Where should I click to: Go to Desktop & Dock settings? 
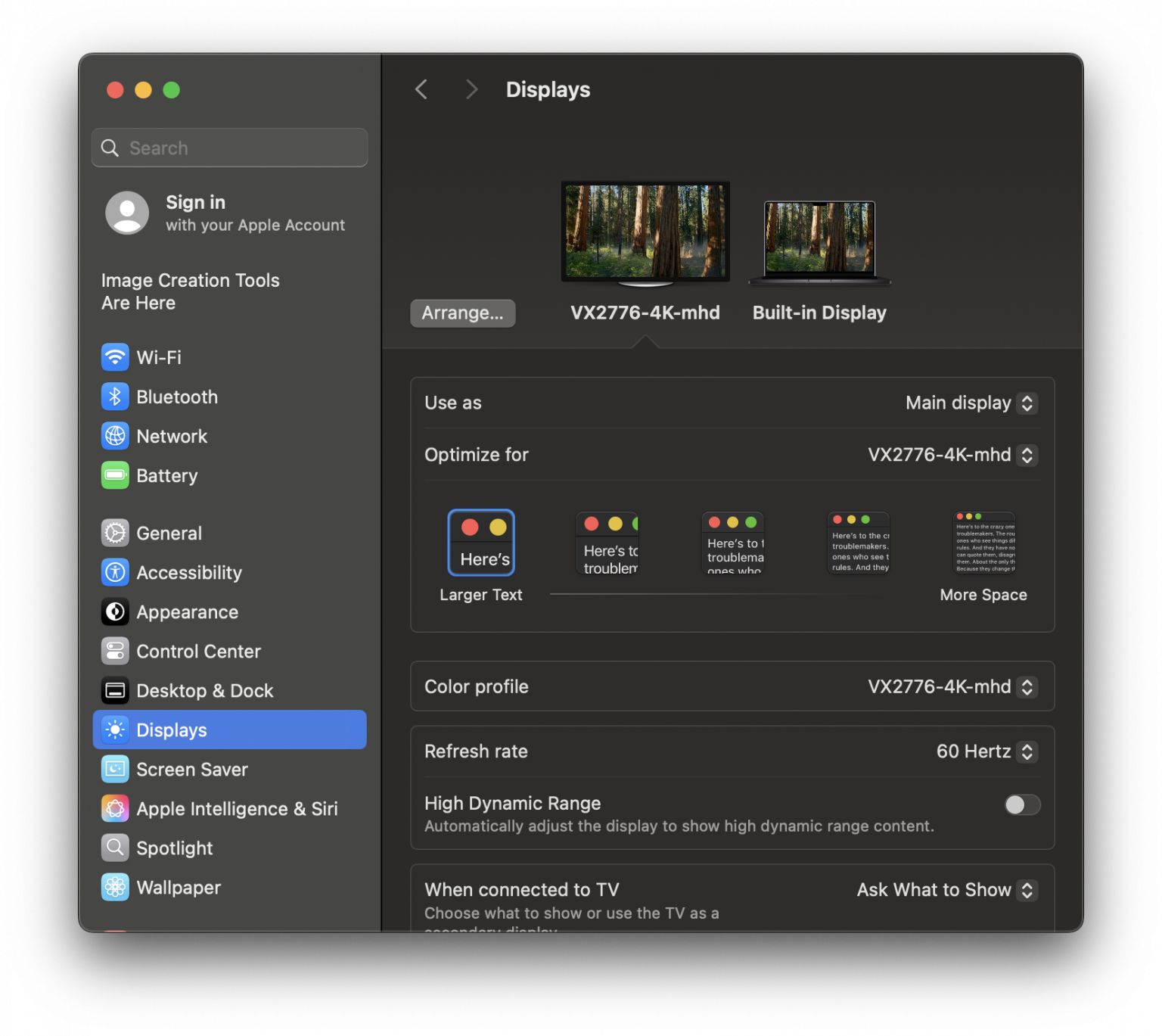(204, 691)
